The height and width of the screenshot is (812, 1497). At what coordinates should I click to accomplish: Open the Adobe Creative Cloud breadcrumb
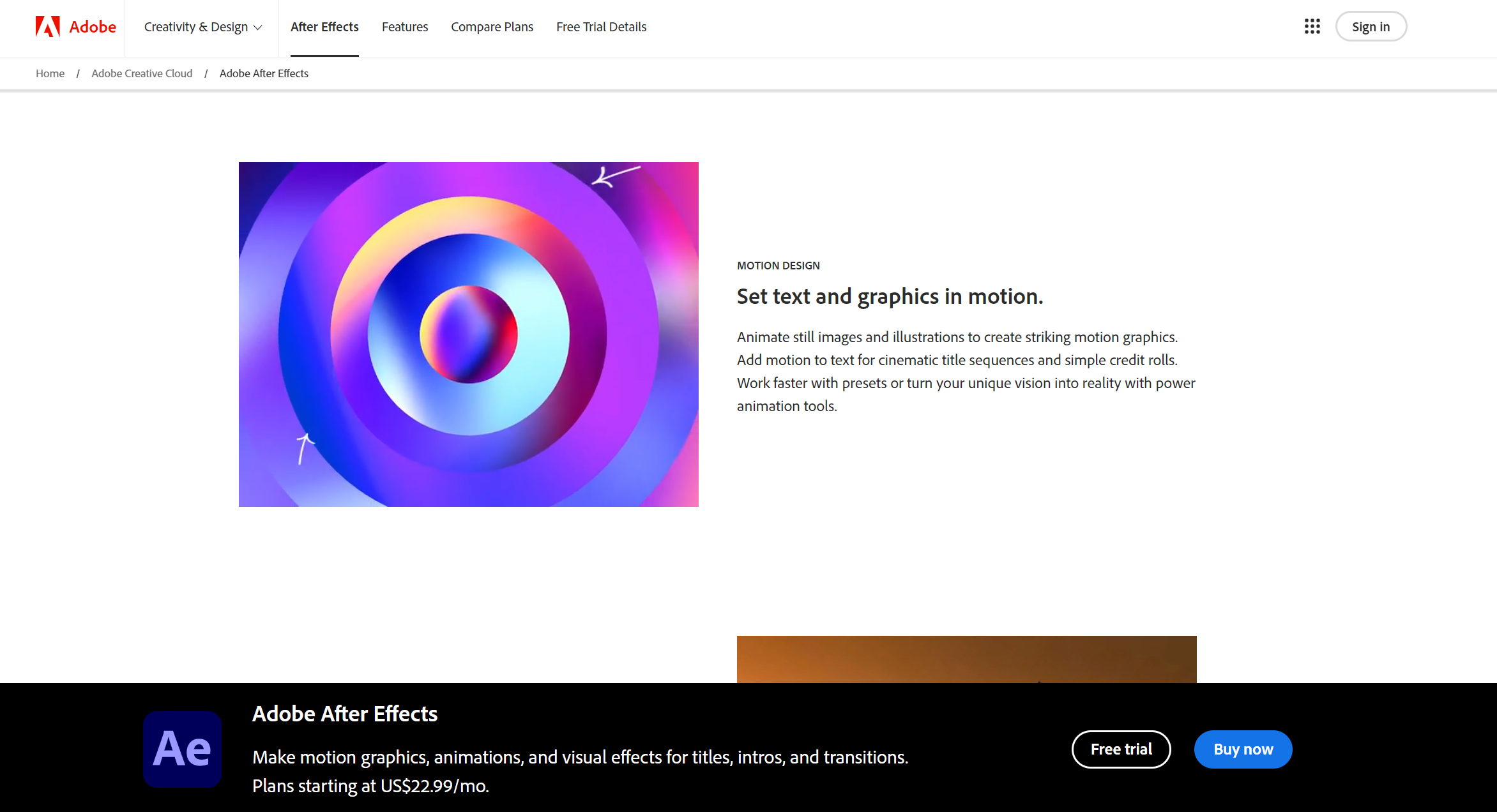[142, 73]
